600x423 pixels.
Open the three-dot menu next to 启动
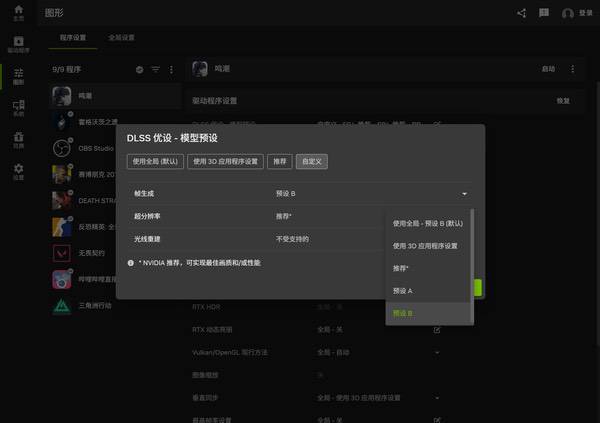click(572, 69)
